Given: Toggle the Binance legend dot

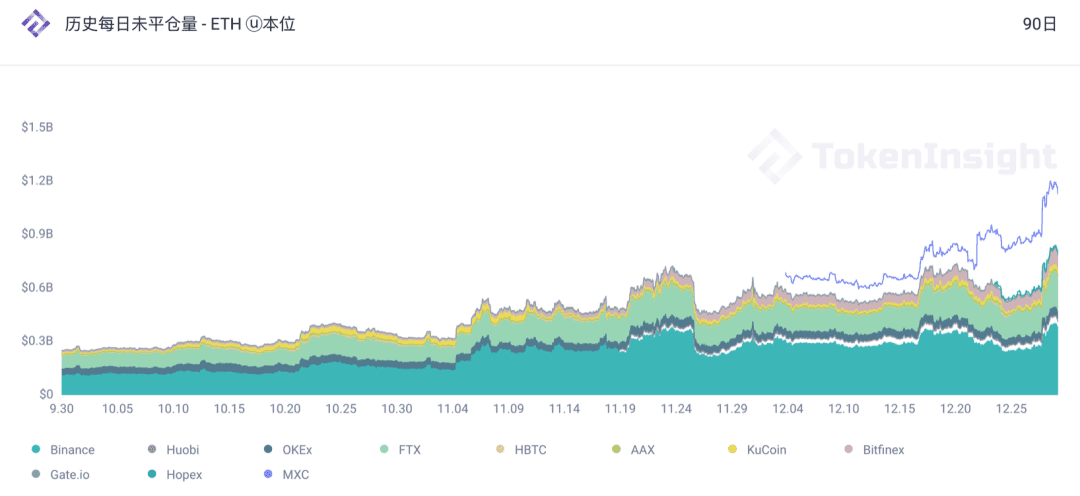Looking at the screenshot, I should [37, 450].
